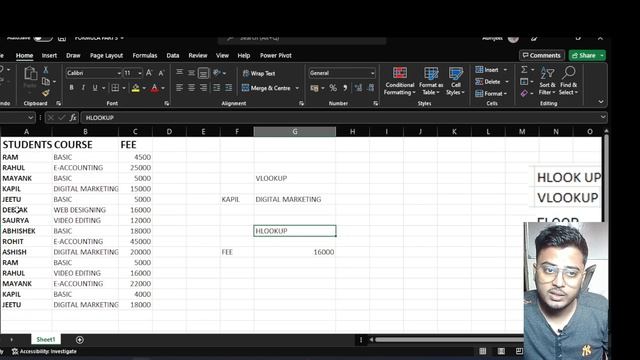Click the formula bar input showing HLOOKUP
The width and height of the screenshot is (640, 360).
click(341, 118)
